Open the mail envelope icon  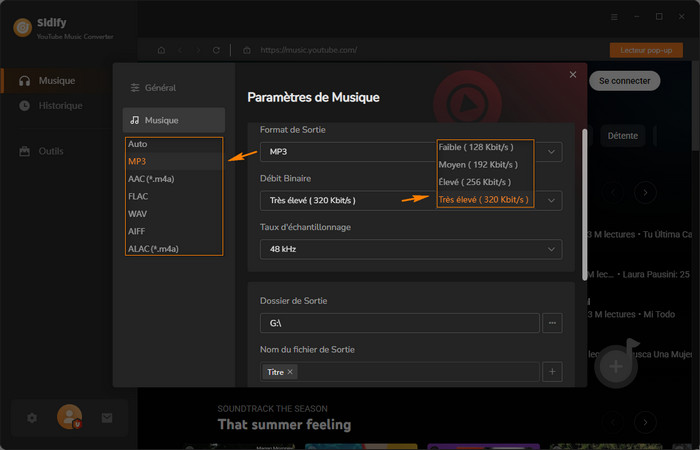click(x=107, y=417)
